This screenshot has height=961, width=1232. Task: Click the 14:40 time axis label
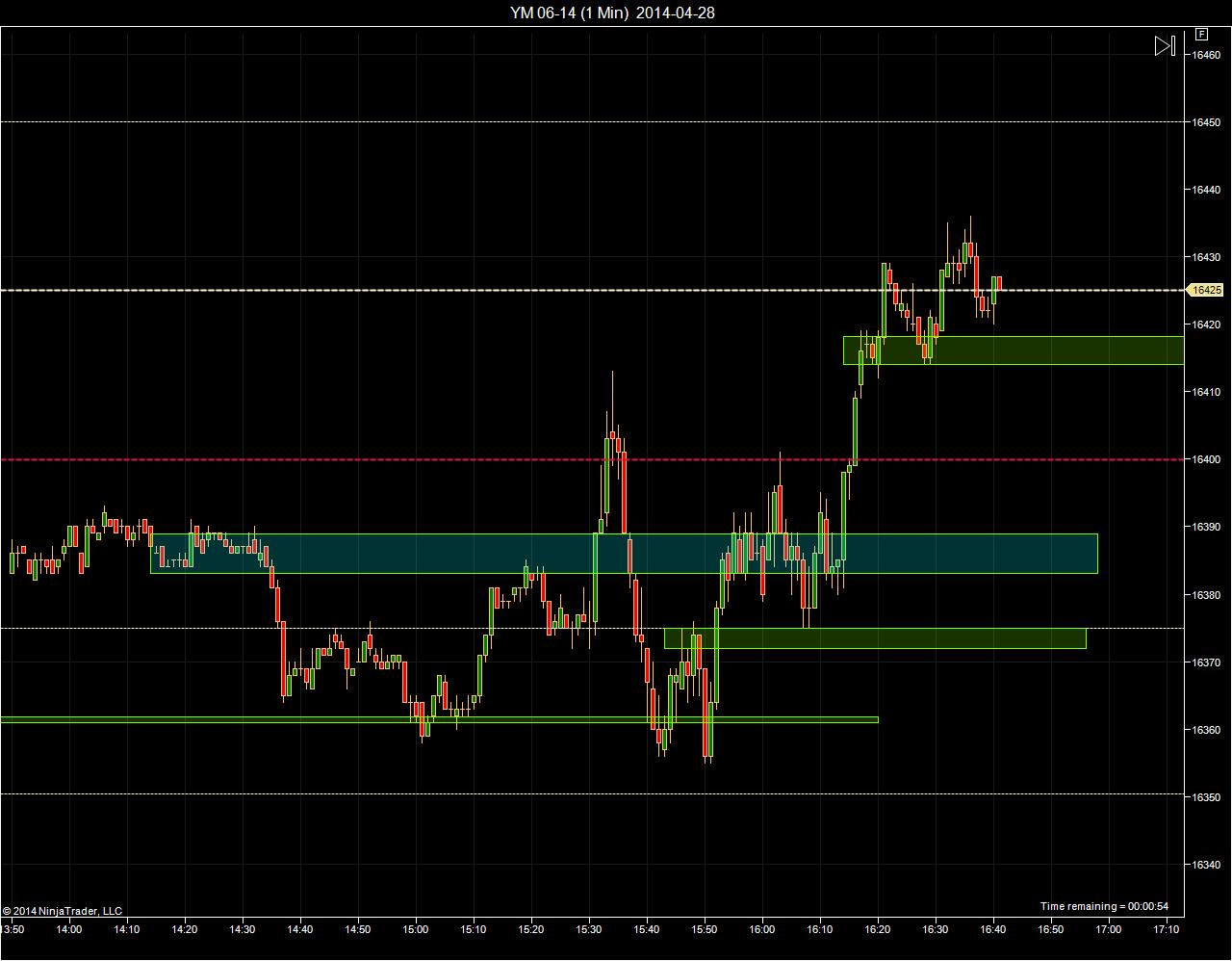(x=300, y=929)
